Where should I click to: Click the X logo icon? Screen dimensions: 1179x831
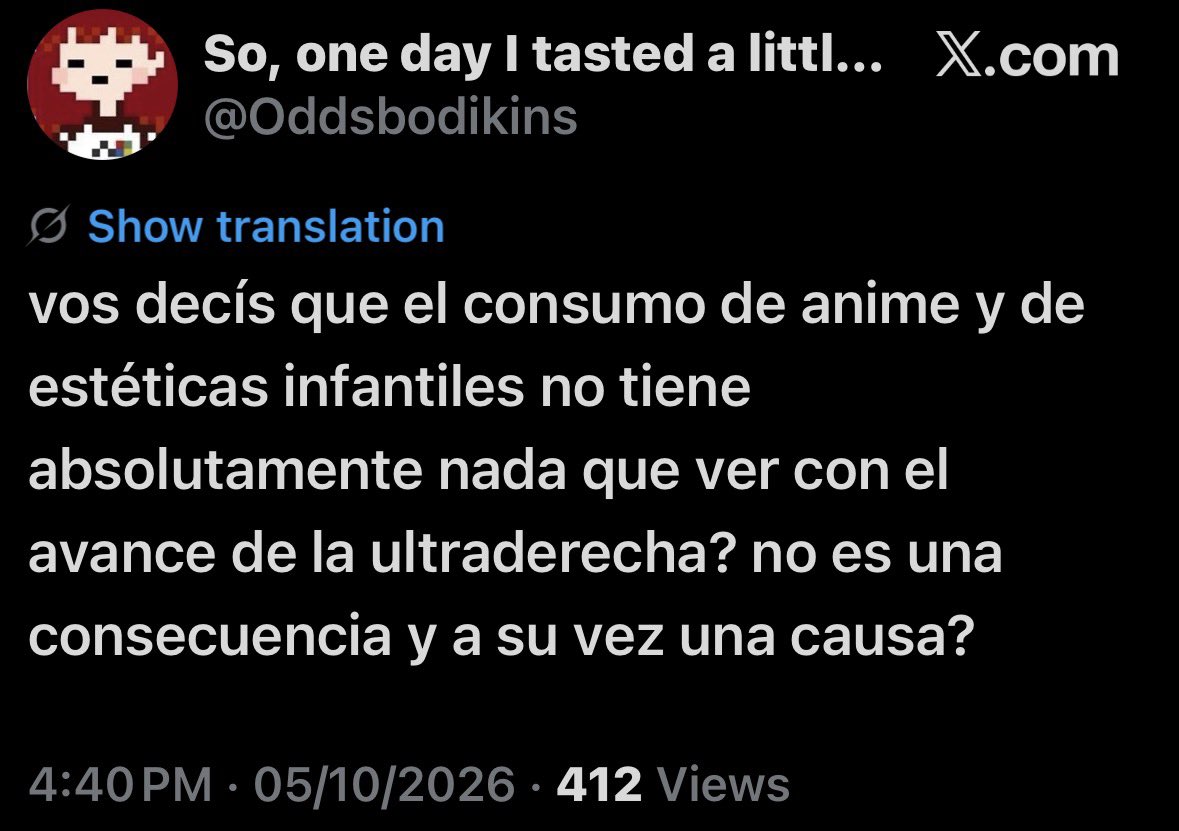(959, 56)
